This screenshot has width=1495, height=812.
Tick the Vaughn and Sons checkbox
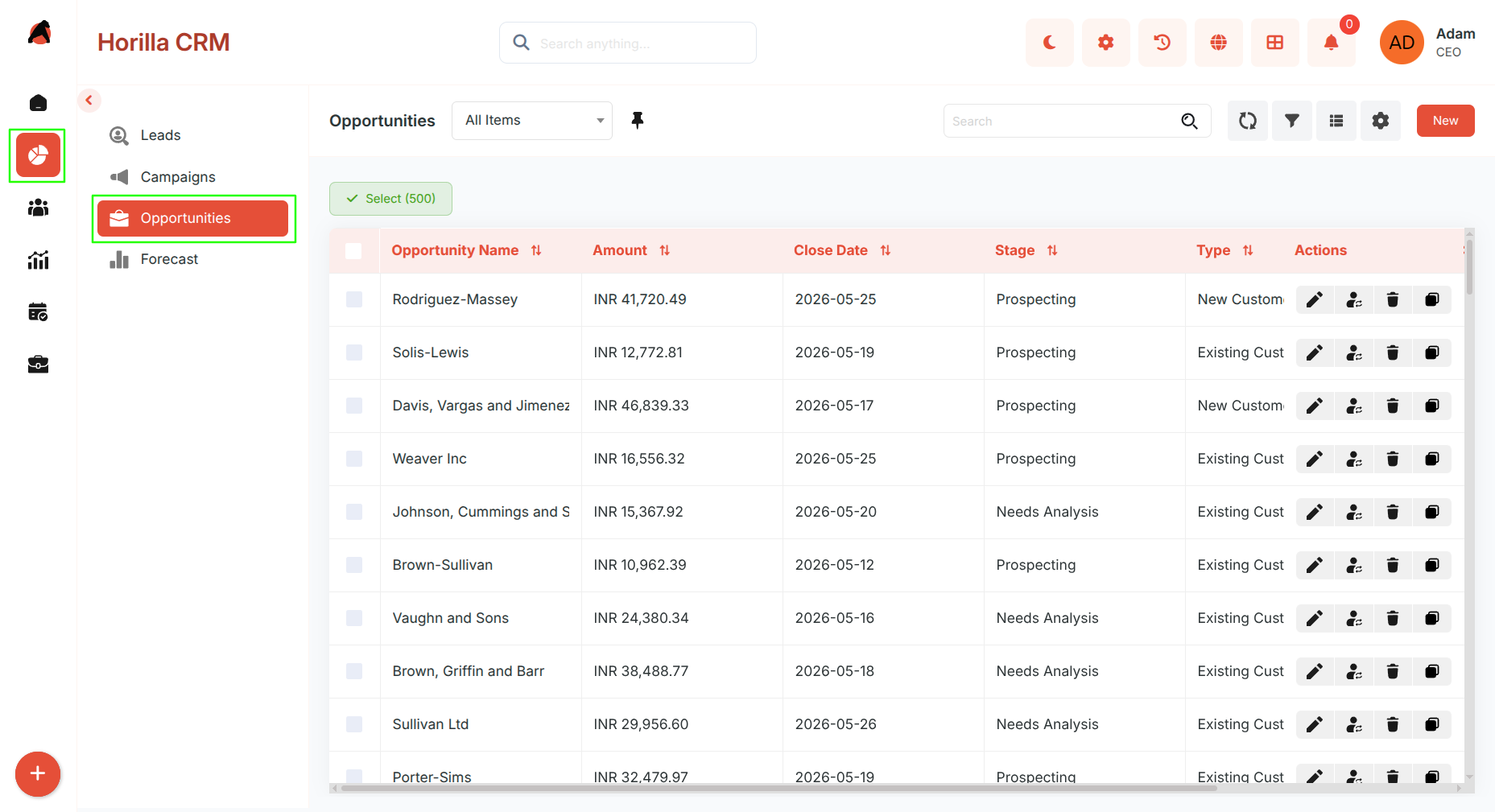pos(354,618)
